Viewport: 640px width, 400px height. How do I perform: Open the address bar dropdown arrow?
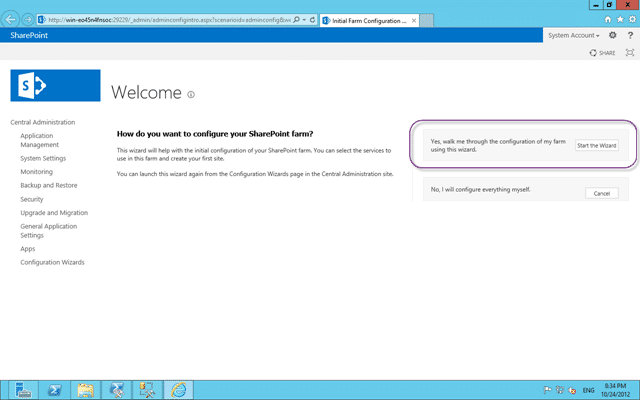[x=304, y=20]
